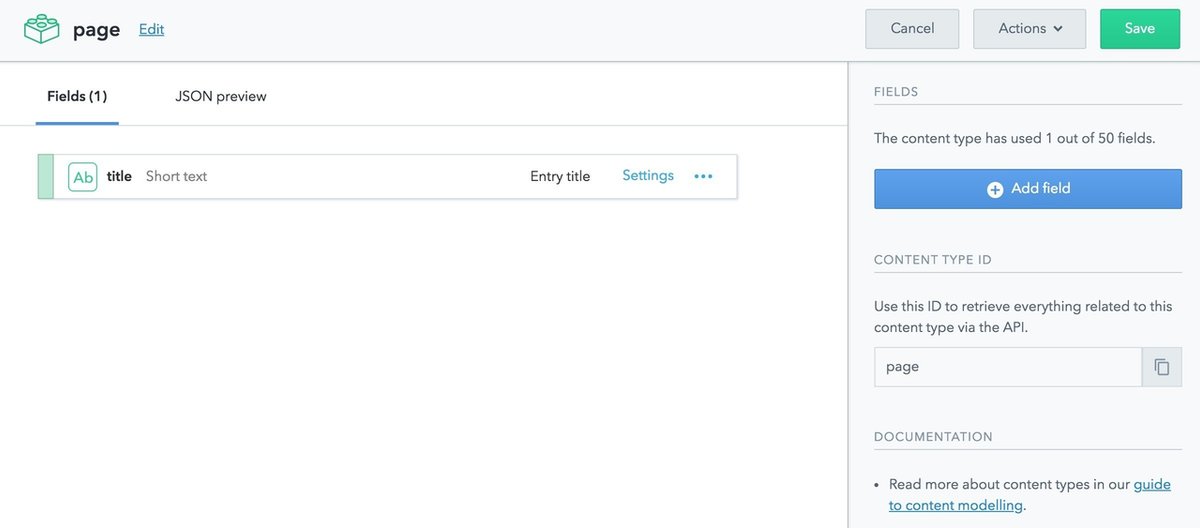The width and height of the screenshot is (1200, 528).
Task: Switch to the Fields (1) tab
Action: coord(77,97)
